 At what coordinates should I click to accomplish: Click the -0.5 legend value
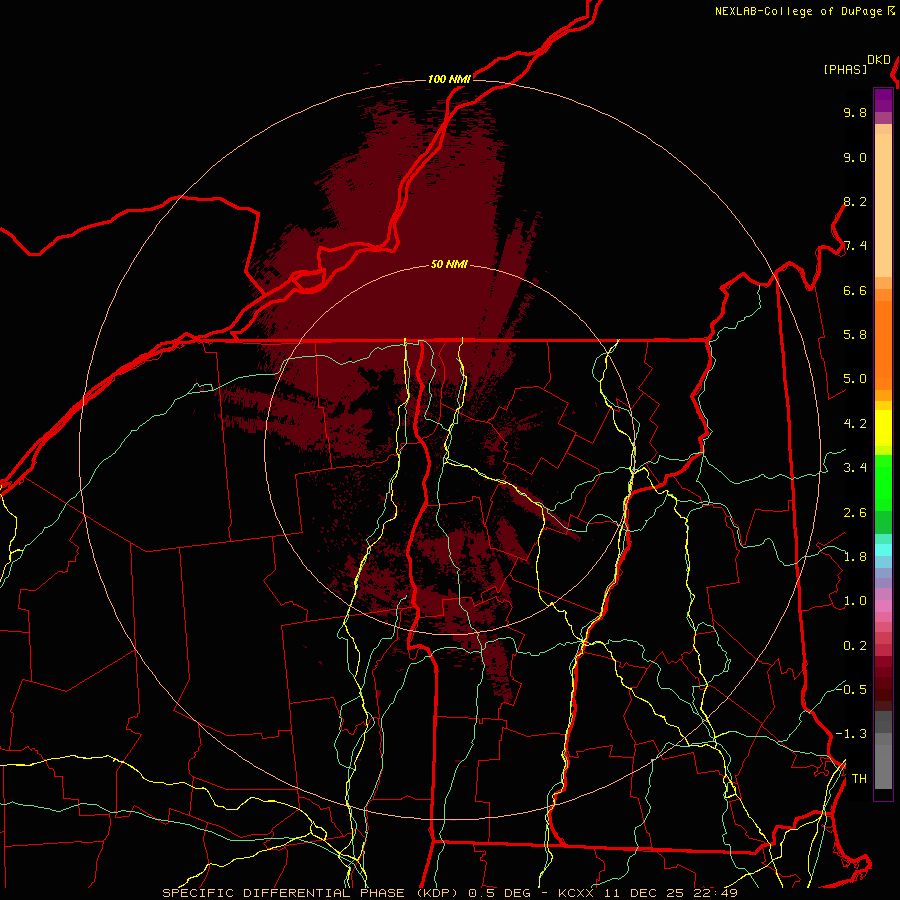point(851,689)
